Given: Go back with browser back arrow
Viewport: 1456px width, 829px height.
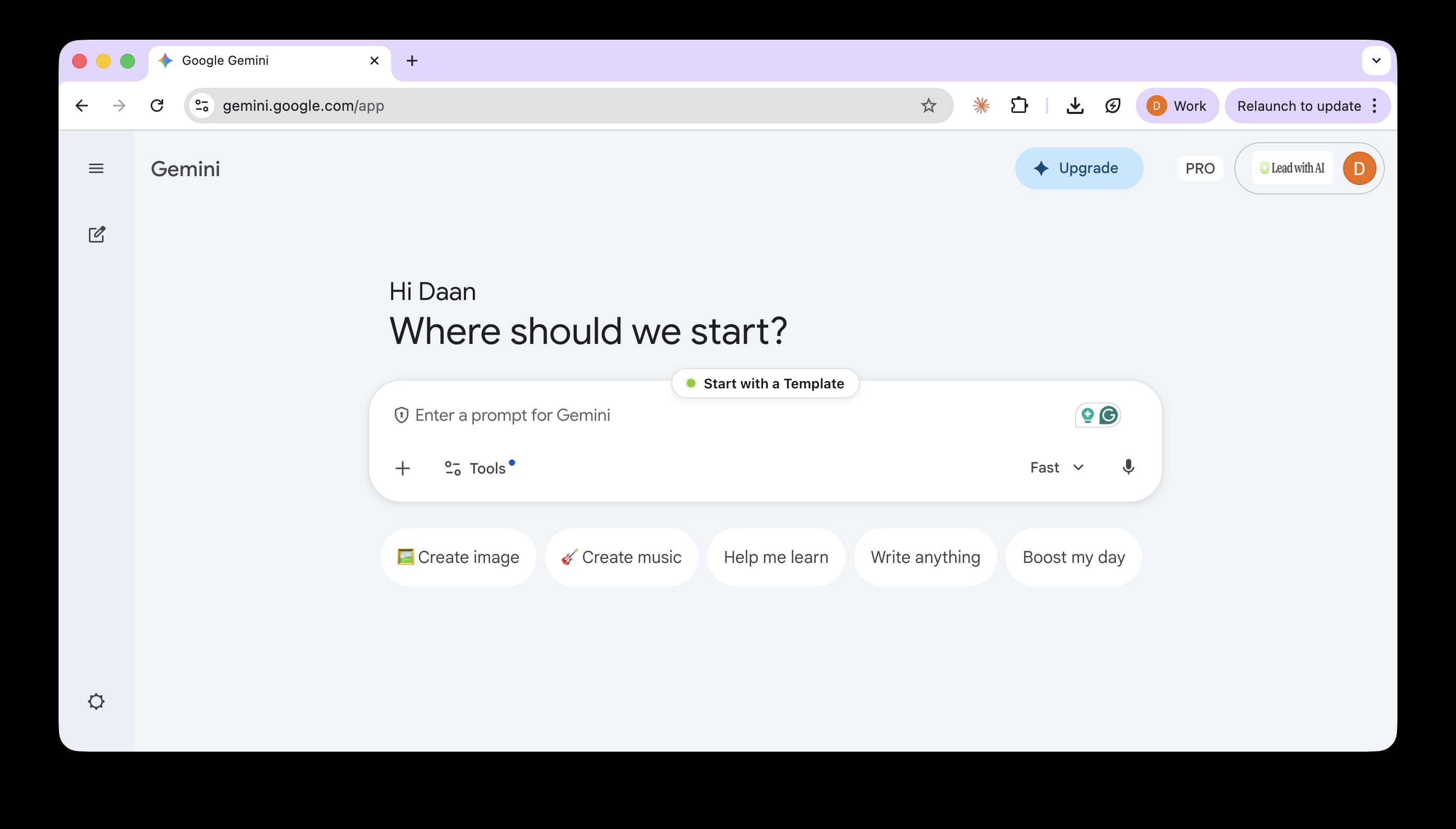Looking at the screenshot, I should (82, 106).
